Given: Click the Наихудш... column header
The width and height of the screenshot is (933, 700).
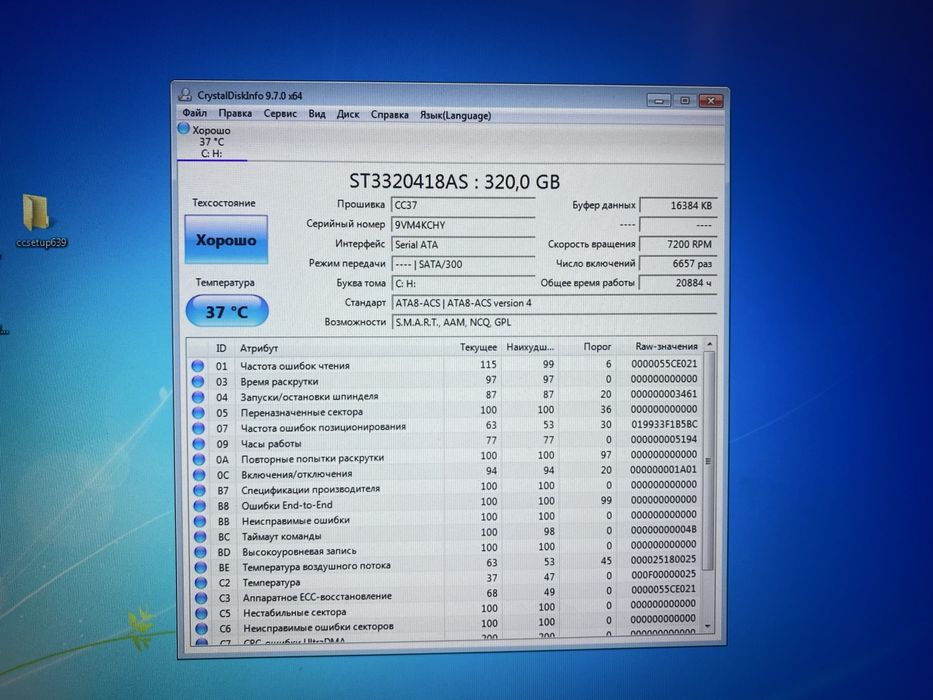Looking at the screenshot, I should (530, 347).
